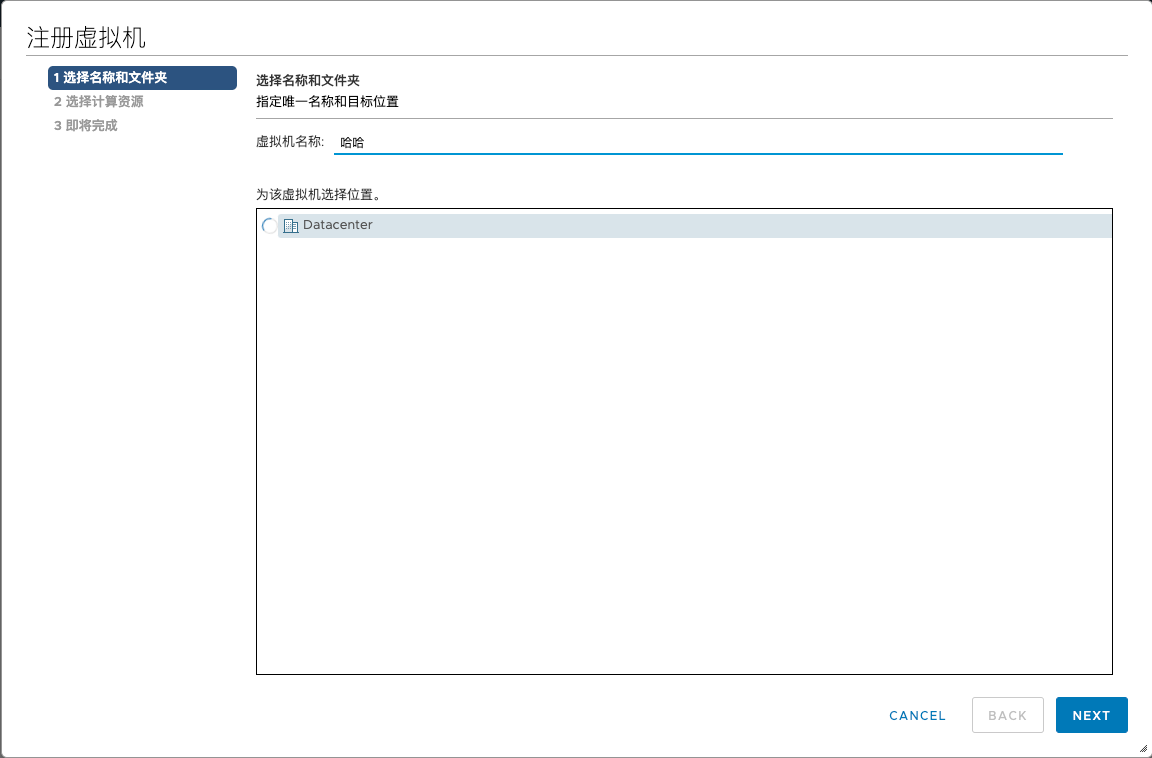The width and height of the screenshot is (1152, 758).
Task: Click the 指定唯一名称和目标位置 subtitle
Action: 327,101
